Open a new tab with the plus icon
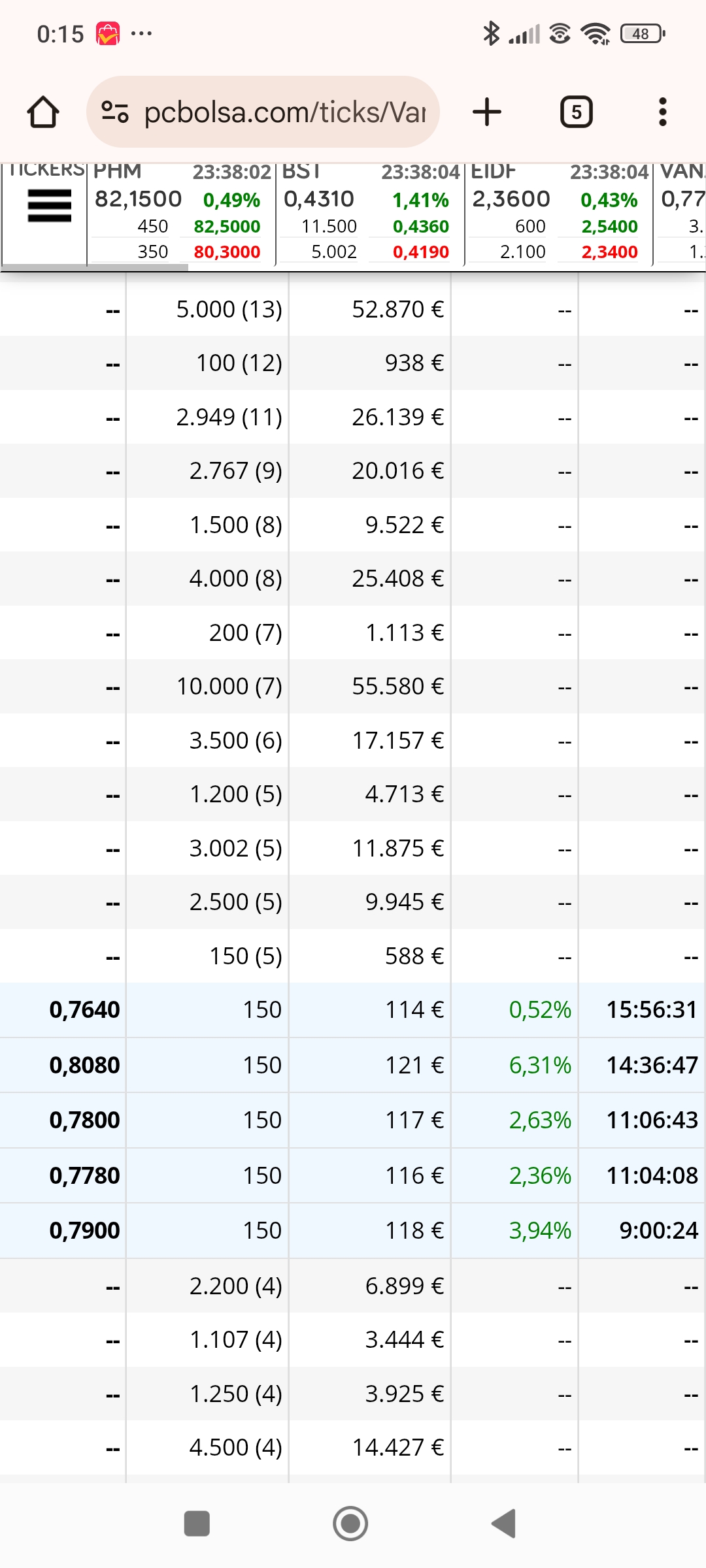 click(487, 112)
